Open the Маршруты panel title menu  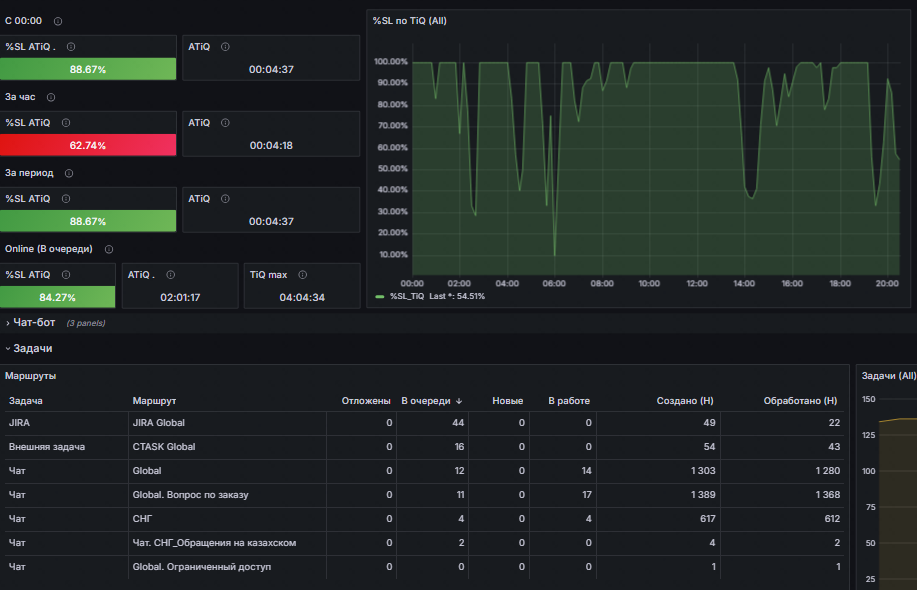tap(30, 376)
